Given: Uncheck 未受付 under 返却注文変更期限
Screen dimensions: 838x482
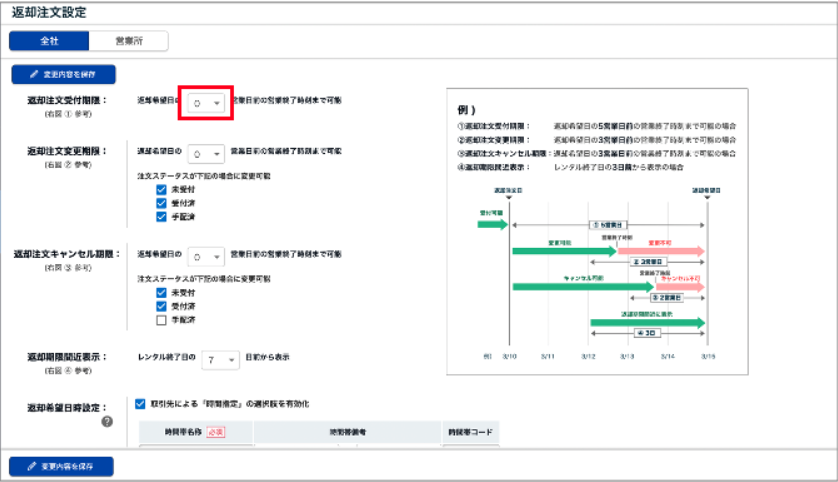Looking at the screenshot, I should (x=161, y=189).
